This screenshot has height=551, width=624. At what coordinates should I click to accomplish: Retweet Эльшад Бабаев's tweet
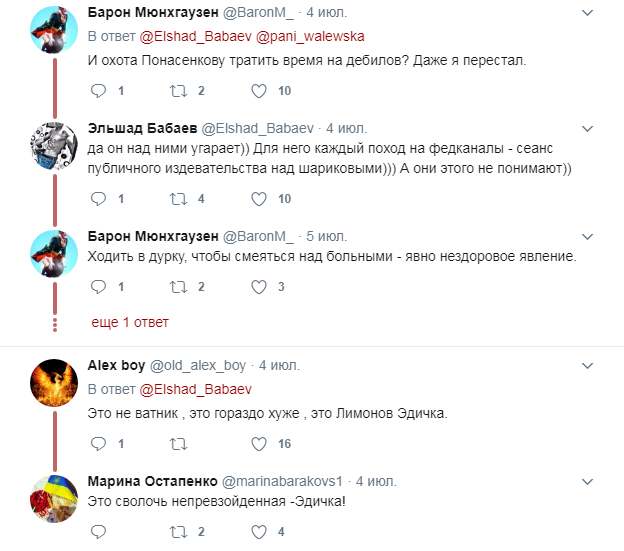178,199
